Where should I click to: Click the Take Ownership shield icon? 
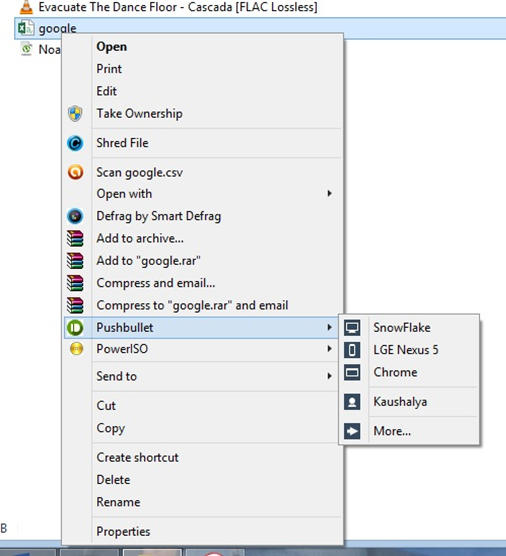[75, 113]
